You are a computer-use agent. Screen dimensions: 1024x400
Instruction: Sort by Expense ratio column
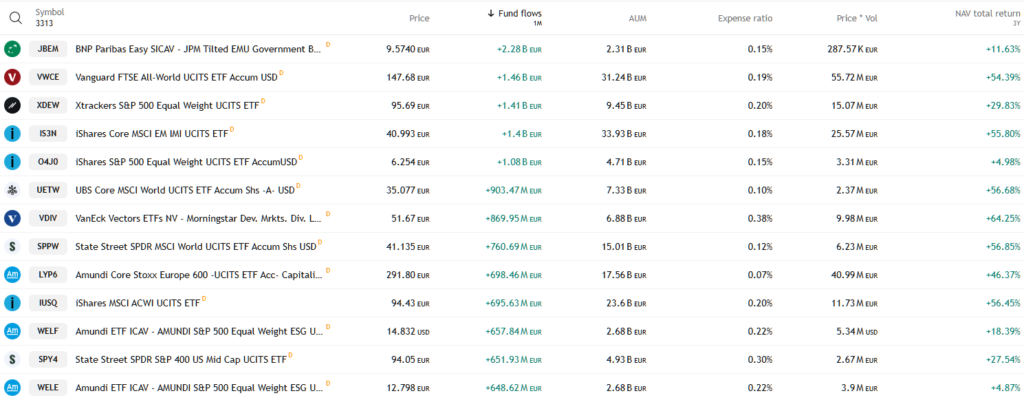(745, 18)
